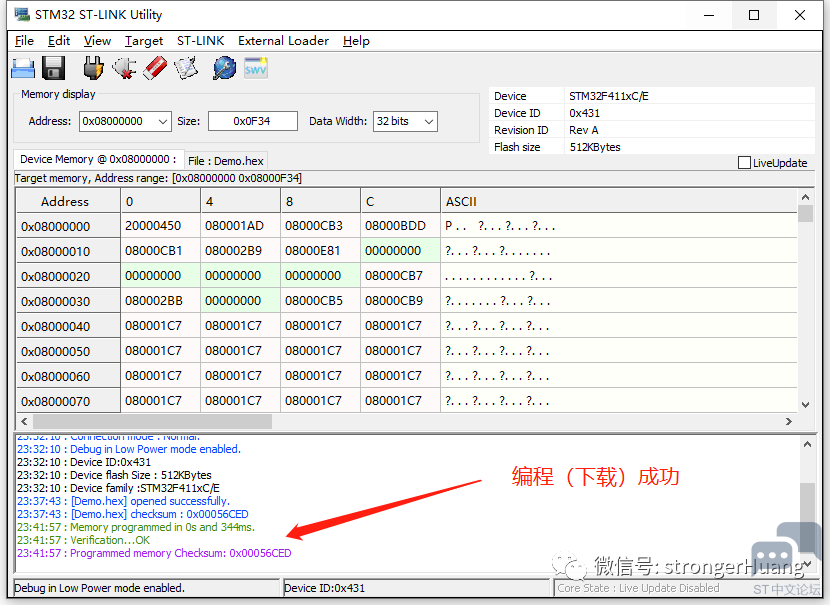This screenshot has width=830, height=605.
Task: Click log line Device flash Size : 512KBytes
Action: [x=114, y=475]
